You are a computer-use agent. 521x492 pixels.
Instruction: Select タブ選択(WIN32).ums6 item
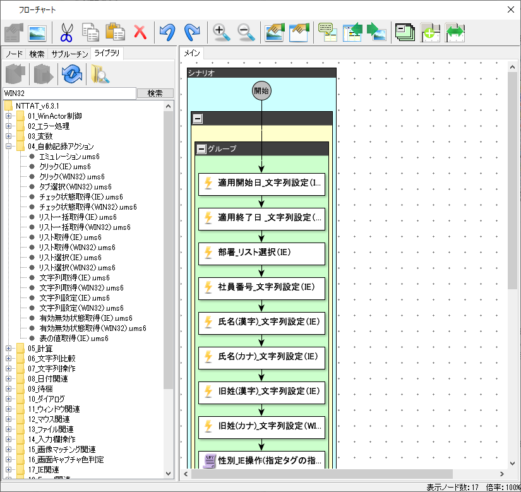(x=75, y=187)
